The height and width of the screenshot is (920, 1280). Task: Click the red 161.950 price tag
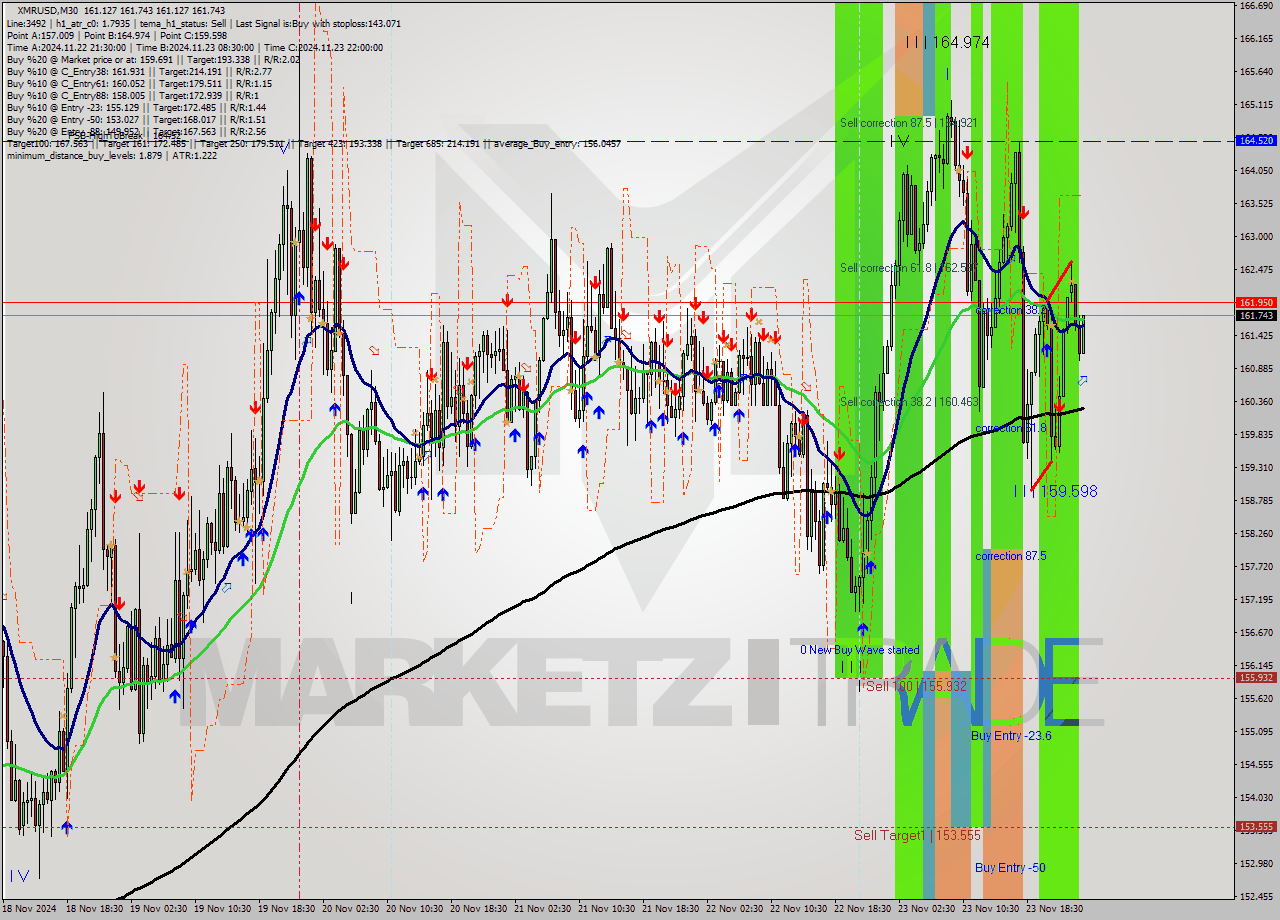tap(1256, 302)
